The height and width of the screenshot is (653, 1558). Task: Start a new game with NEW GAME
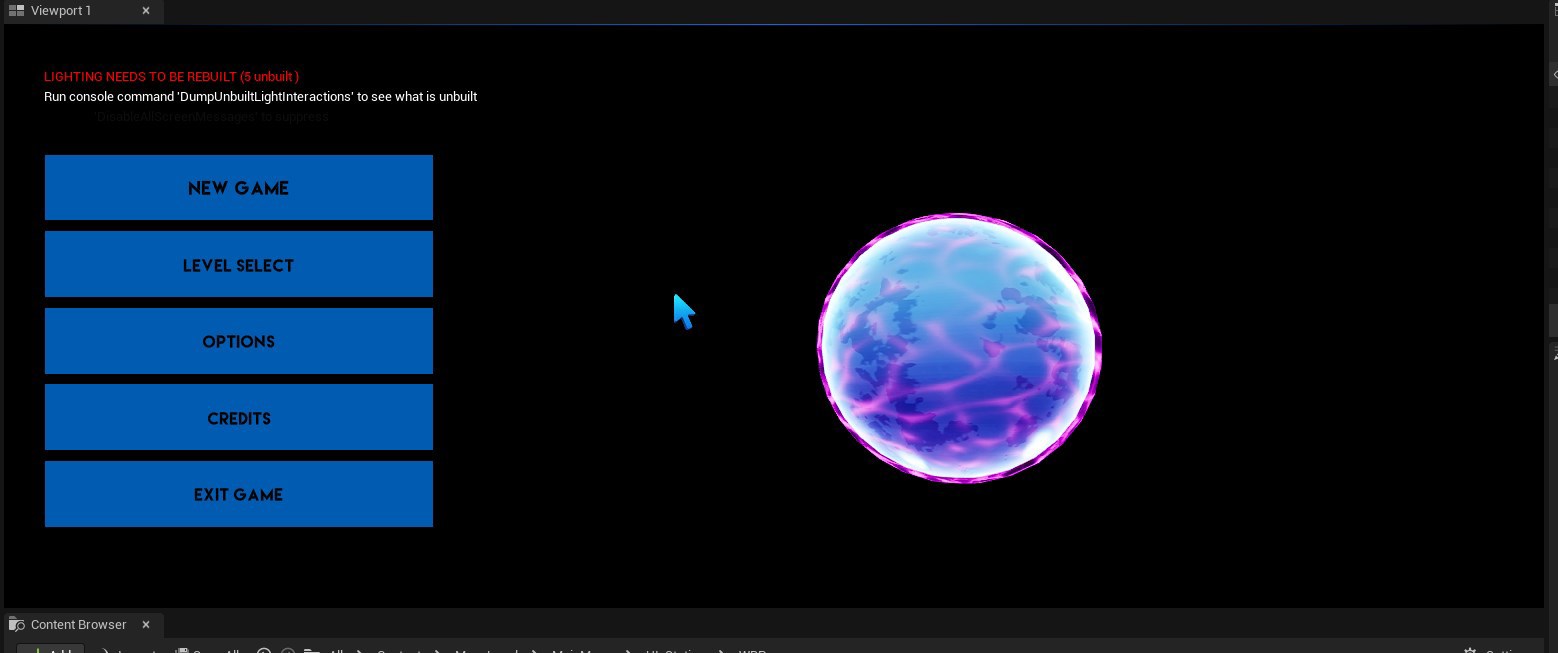click(x=238, y=187)
